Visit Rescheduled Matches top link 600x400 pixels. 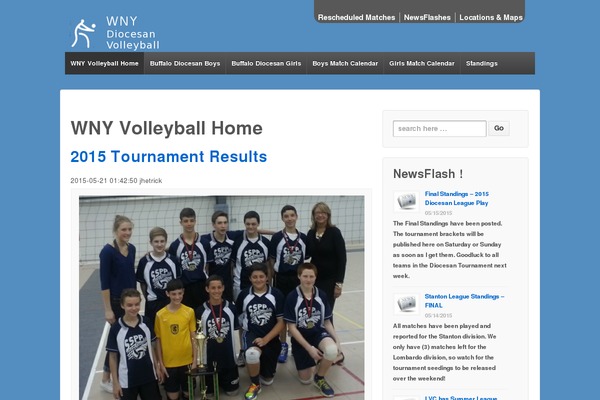point(356,18)
